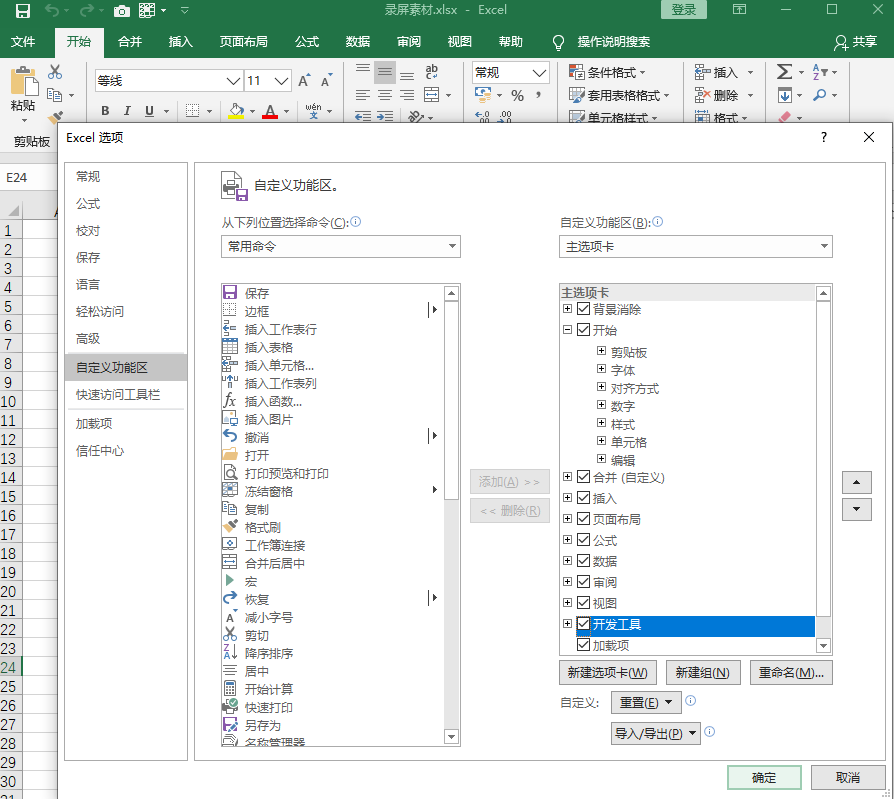Open the font name 等线 dropdown
Screen dimensions: 894x799
click(x=233, y=81)
